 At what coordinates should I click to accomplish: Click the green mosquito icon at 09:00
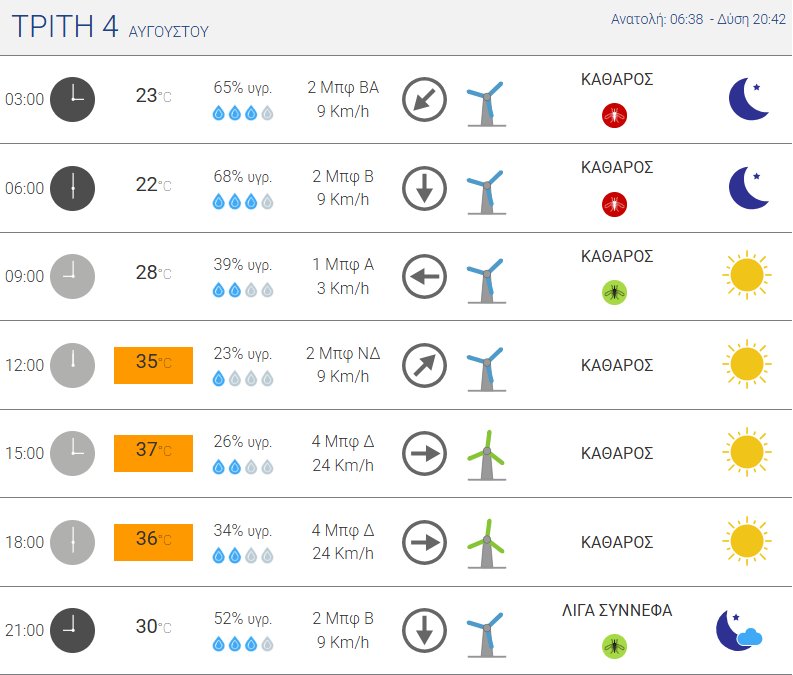click(x=614, y=292)
